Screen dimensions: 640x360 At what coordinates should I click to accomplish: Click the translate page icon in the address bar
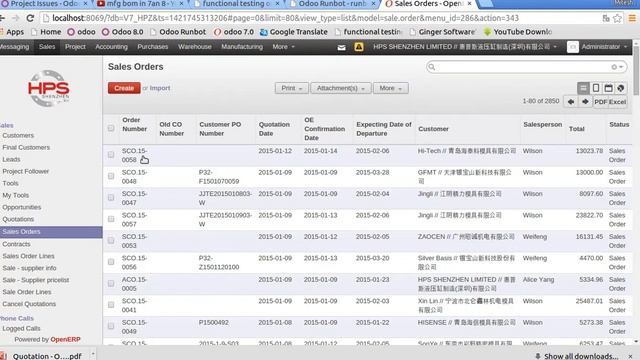click(x=606, y=18)
